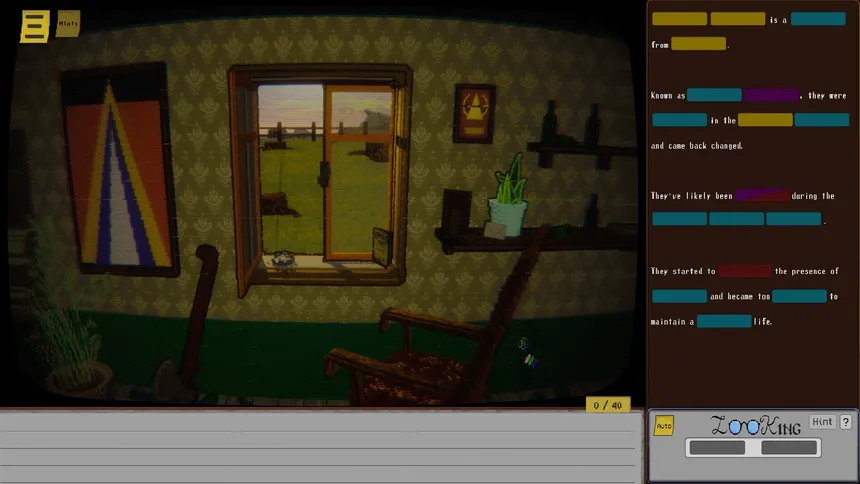Click the LooKing glasses logo
This screenshot has width=860, height=484.
pos(756,425)
